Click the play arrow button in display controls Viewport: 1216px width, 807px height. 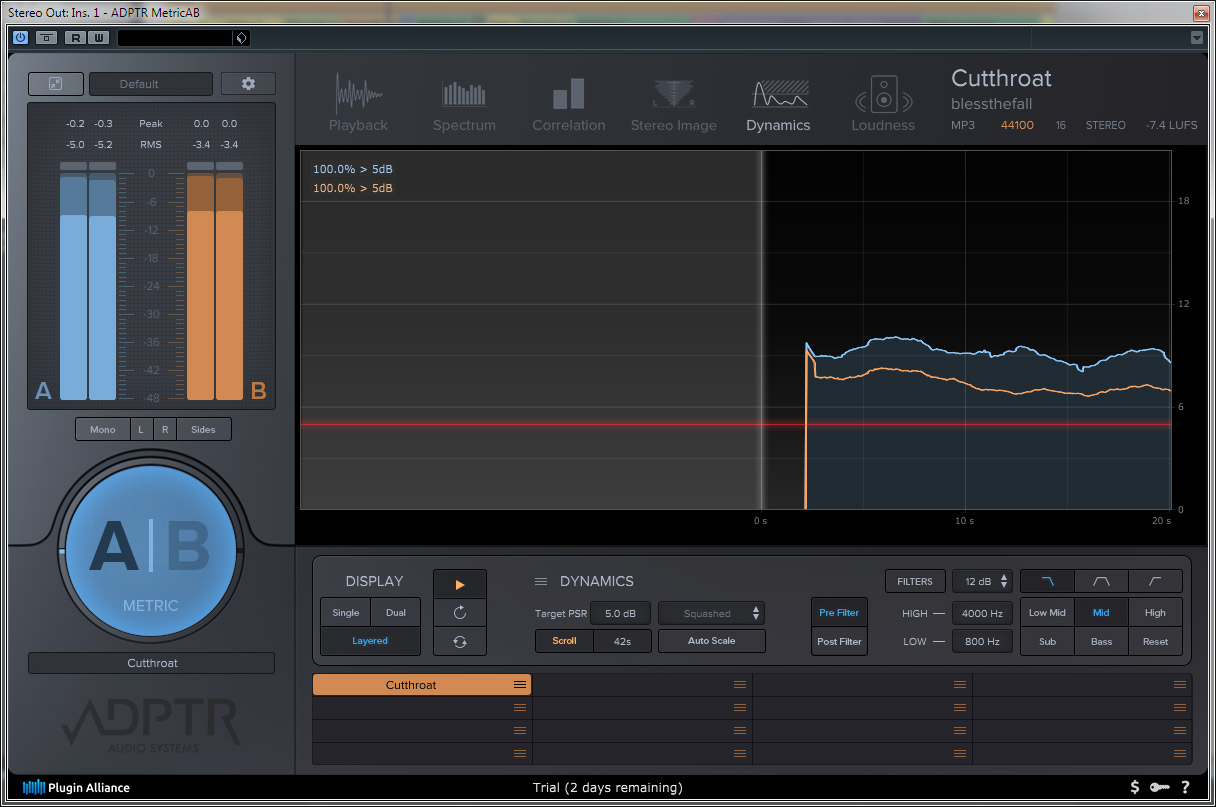[x=460, y=585]
